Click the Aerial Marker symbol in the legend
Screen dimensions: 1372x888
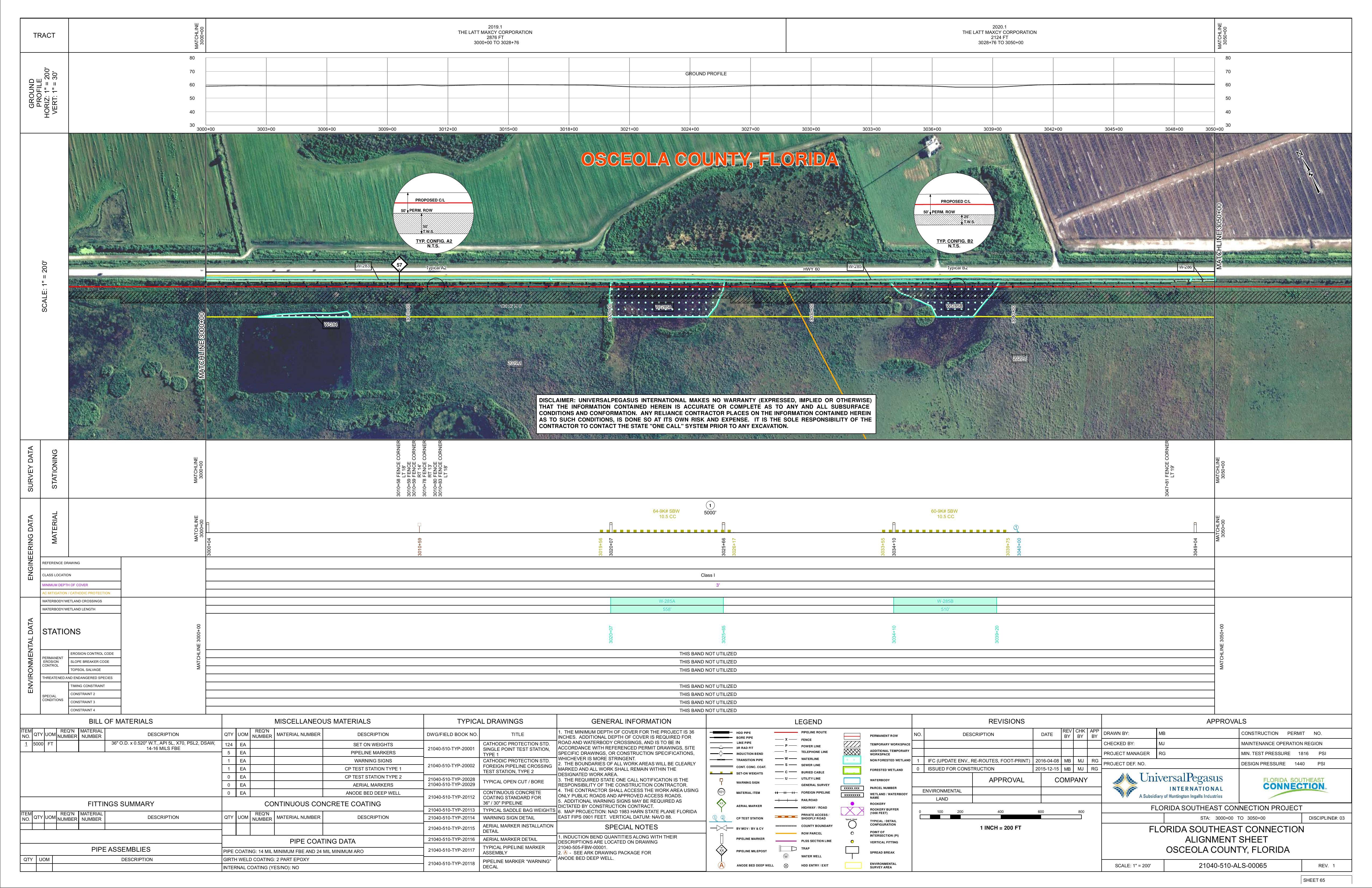coord(721,803)
